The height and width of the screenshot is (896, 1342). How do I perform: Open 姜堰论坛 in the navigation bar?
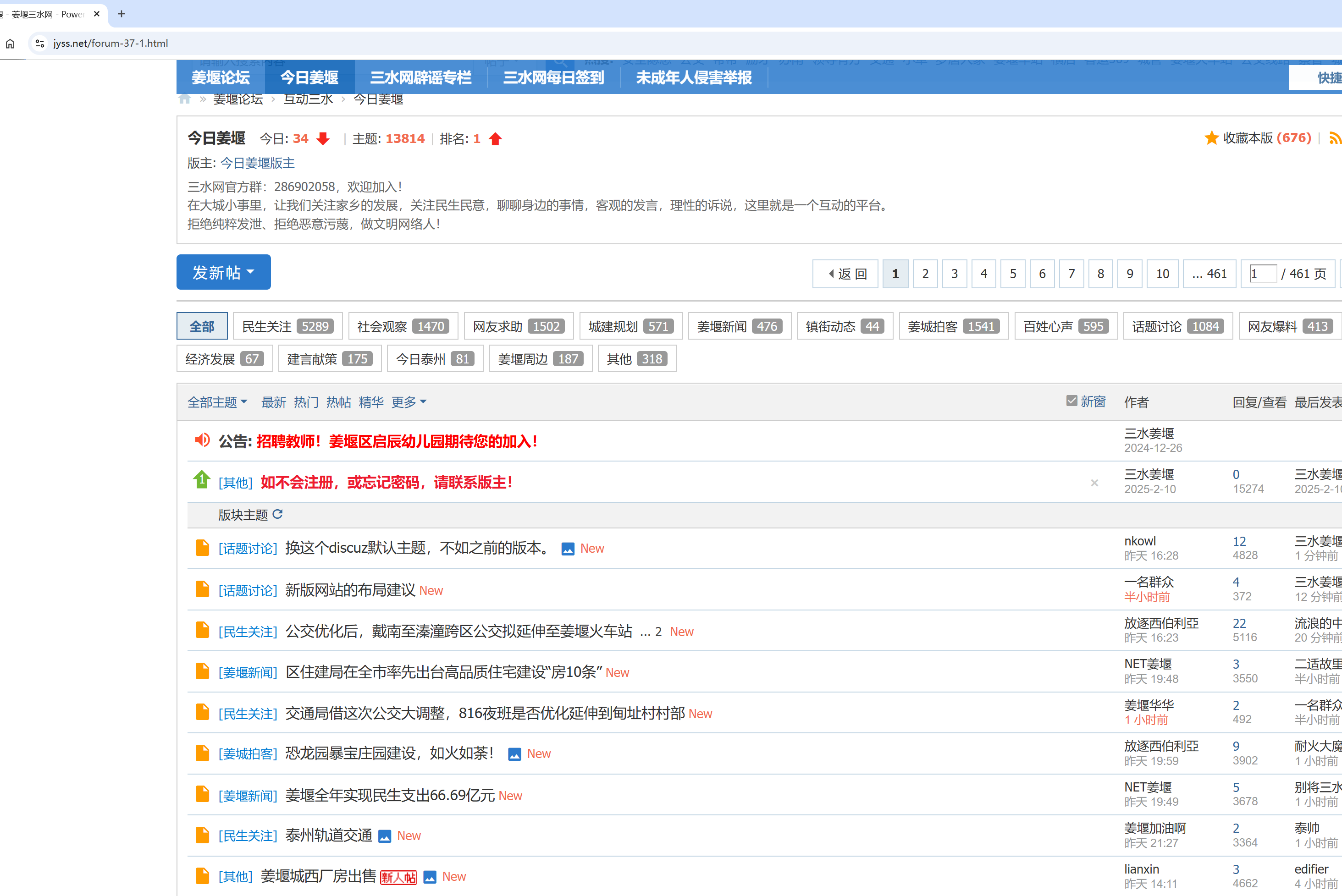[x=221, y=78]
